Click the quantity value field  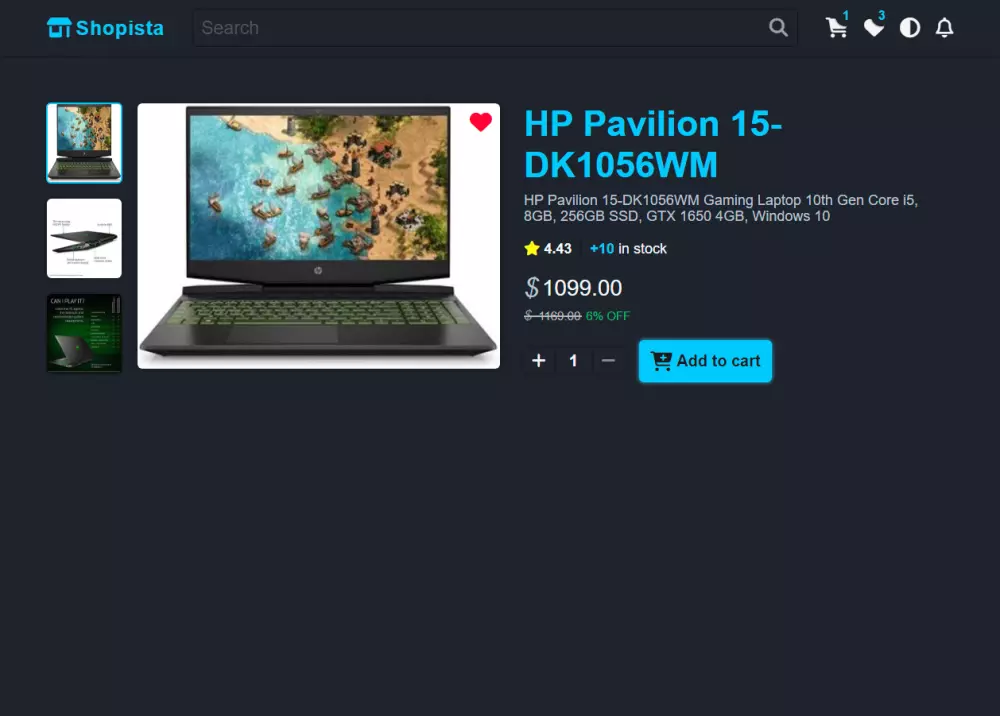[573, 361]
